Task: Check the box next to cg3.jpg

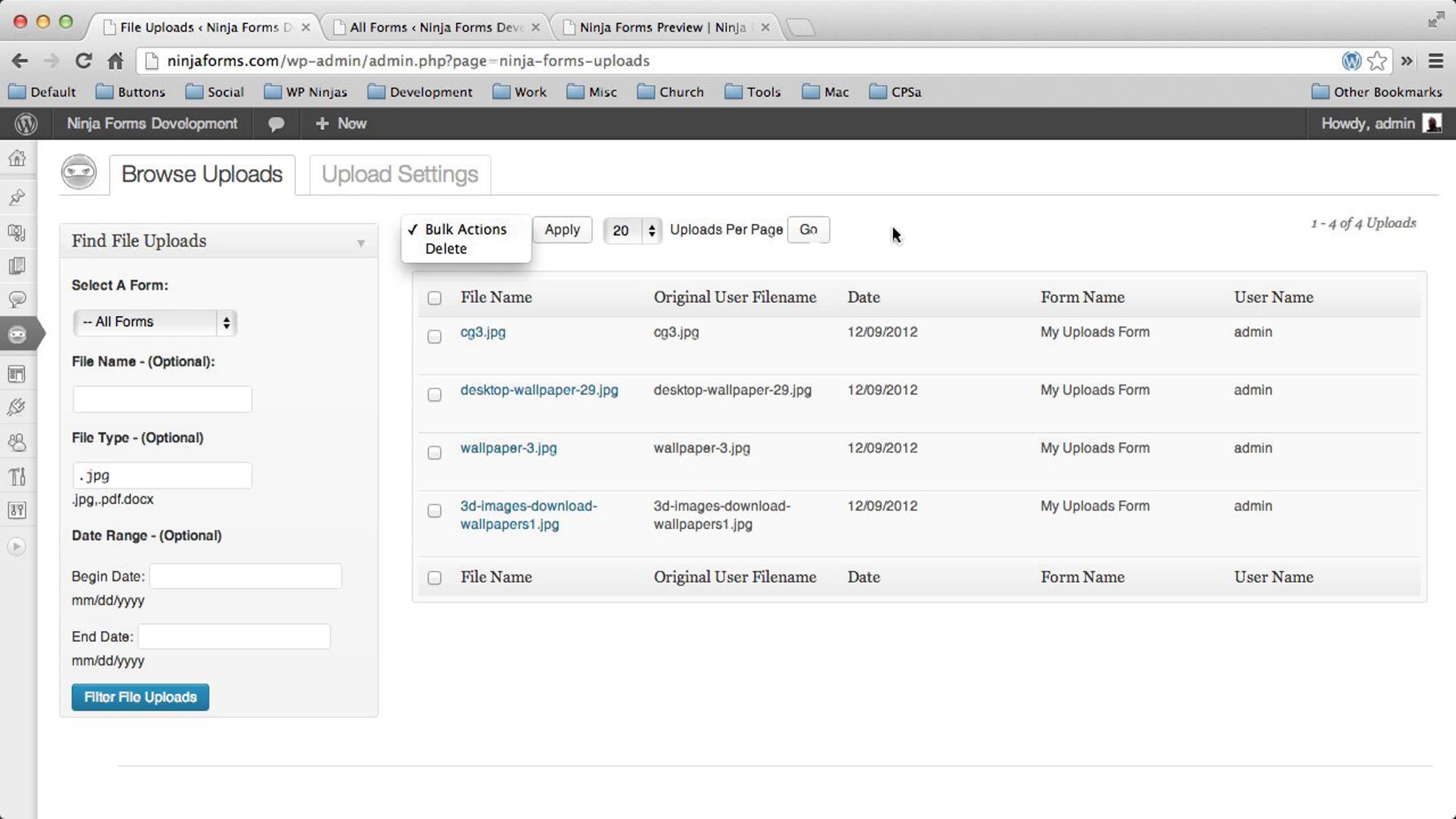Action: click(x=434, y=337)
